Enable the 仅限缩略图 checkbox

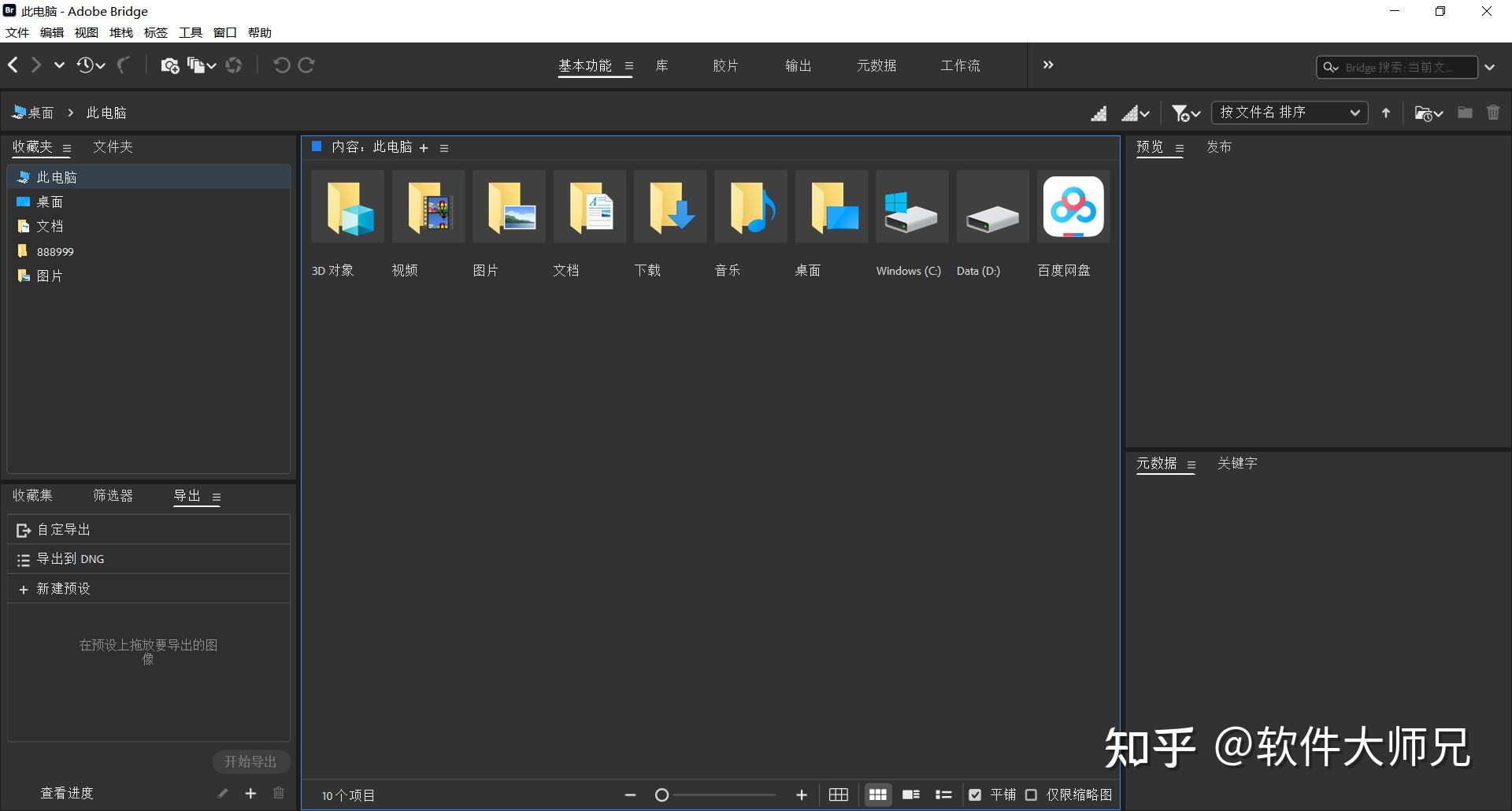coord(1032,794)
